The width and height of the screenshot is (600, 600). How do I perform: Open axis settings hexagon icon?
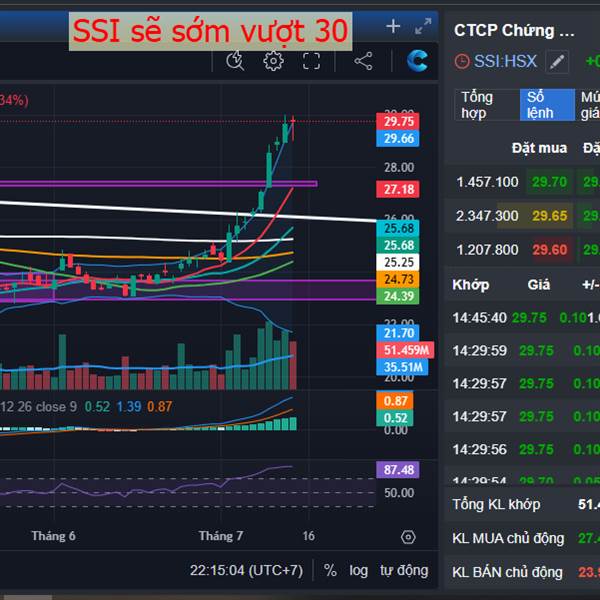pos(408,537)
